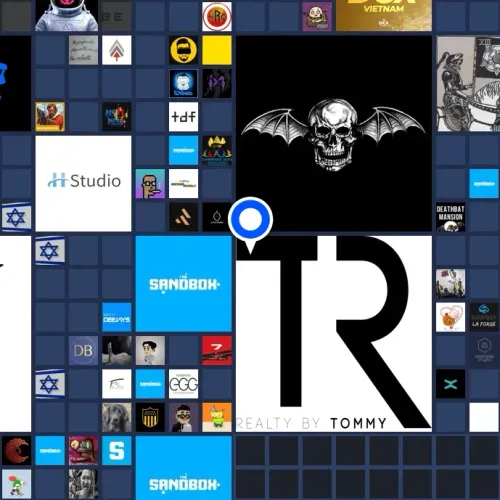Open the black and white bearded man photo tile
The image size is (500, 500).
[x=83, y=484]
